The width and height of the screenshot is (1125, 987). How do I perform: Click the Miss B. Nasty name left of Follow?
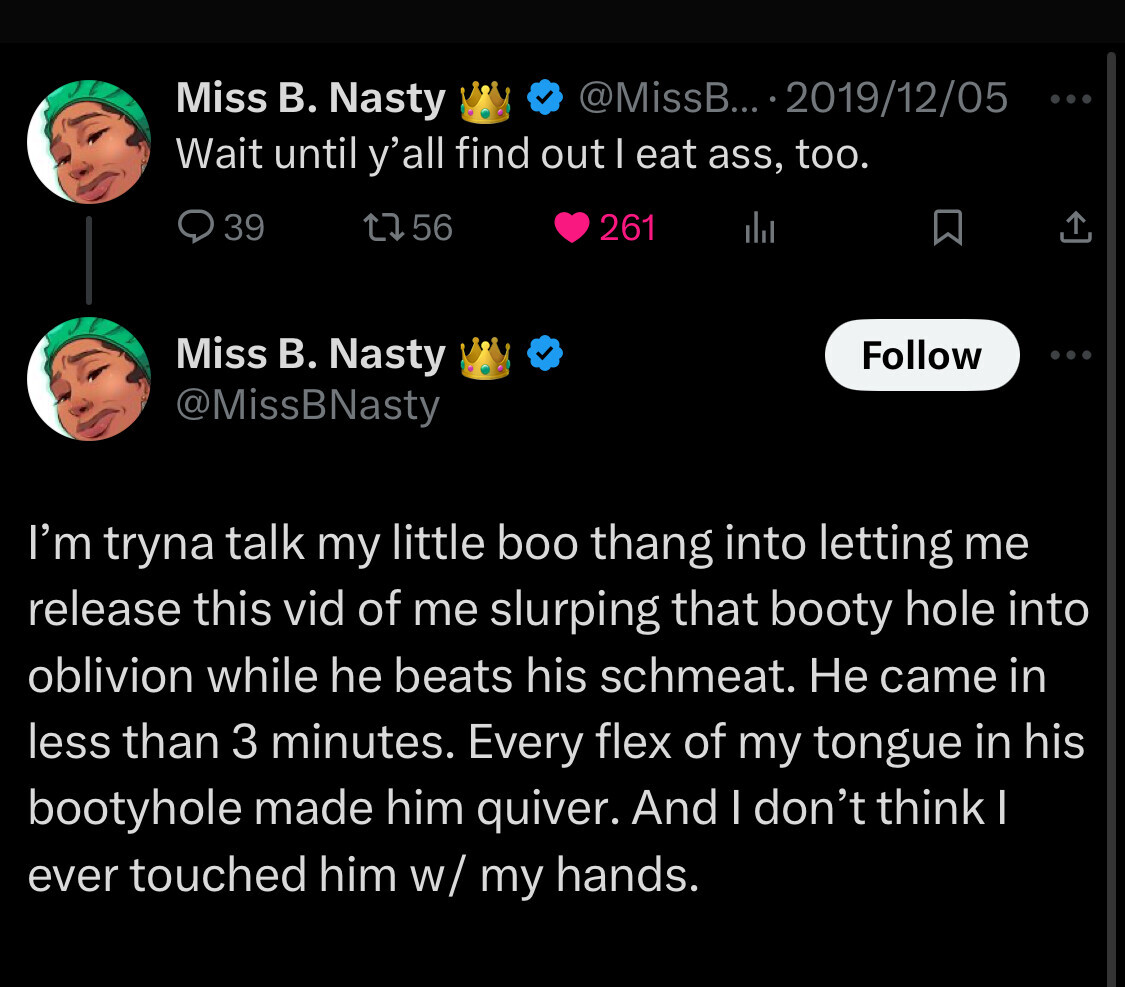pos(311,354)
